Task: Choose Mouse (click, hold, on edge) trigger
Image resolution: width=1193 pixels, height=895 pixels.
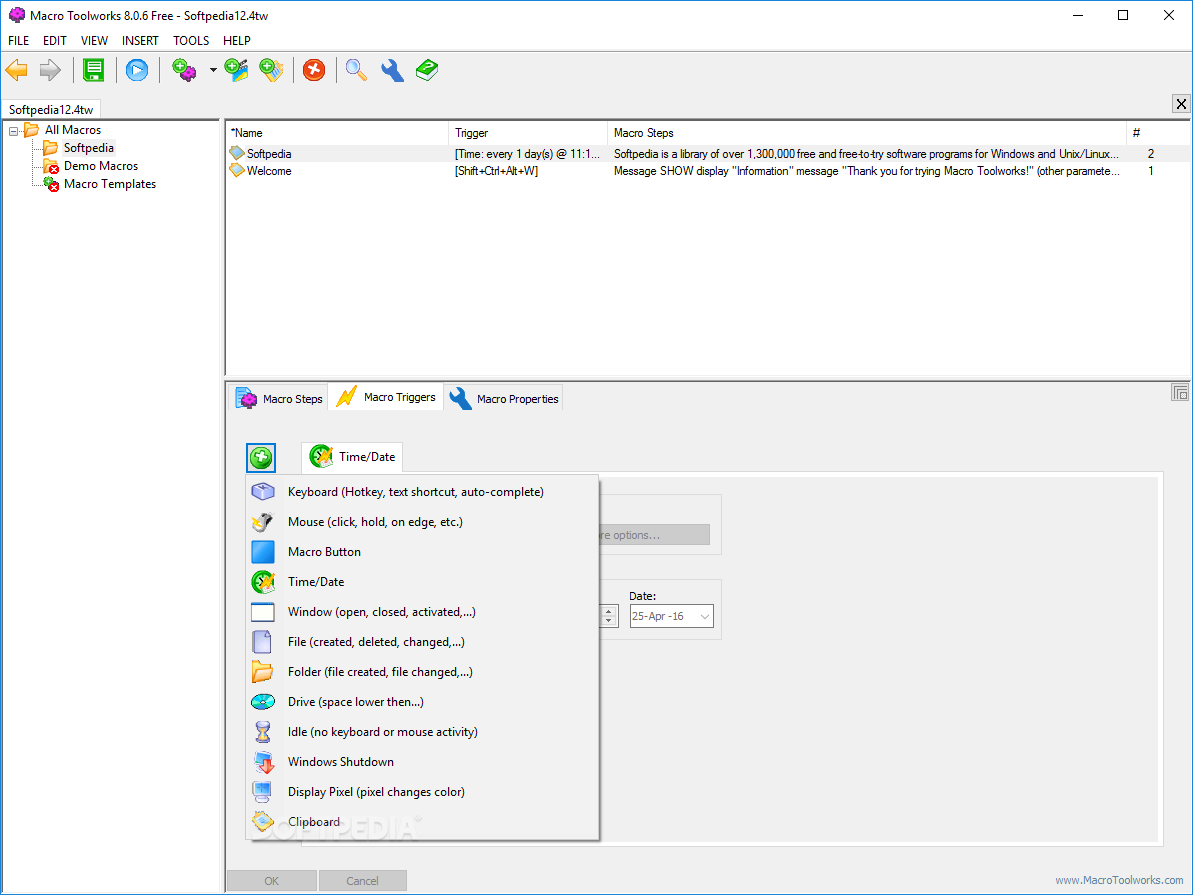Action: (422, 522)
